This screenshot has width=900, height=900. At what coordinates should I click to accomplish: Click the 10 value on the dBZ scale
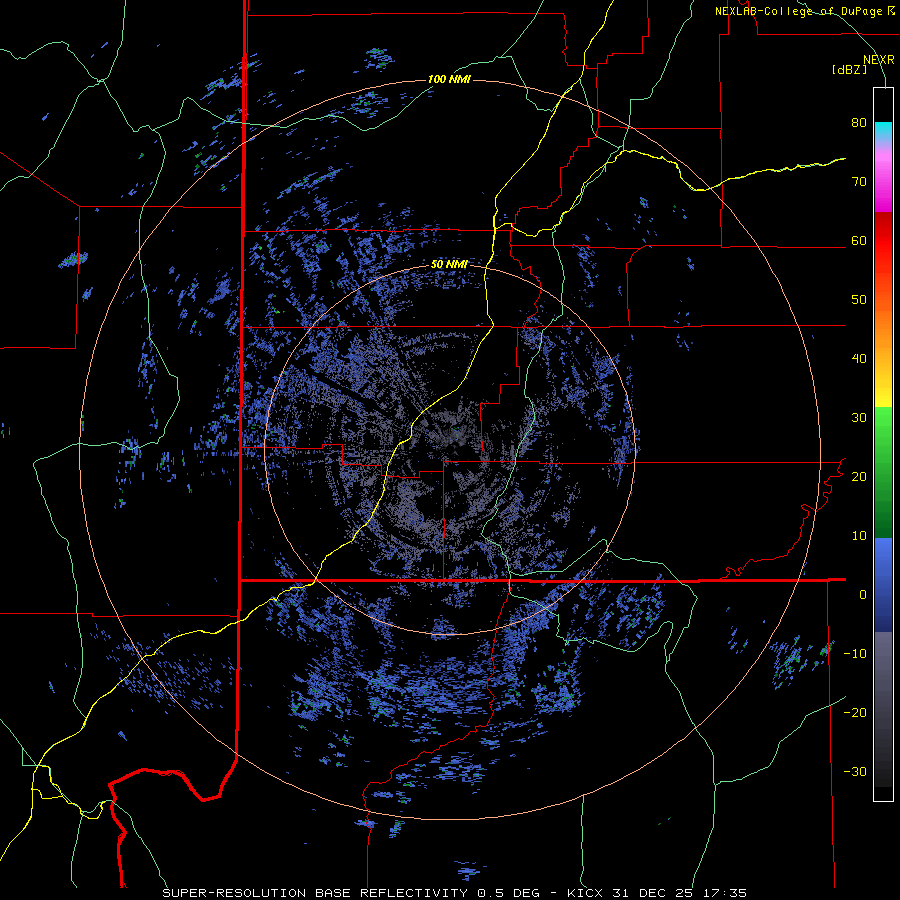(859, 536)
